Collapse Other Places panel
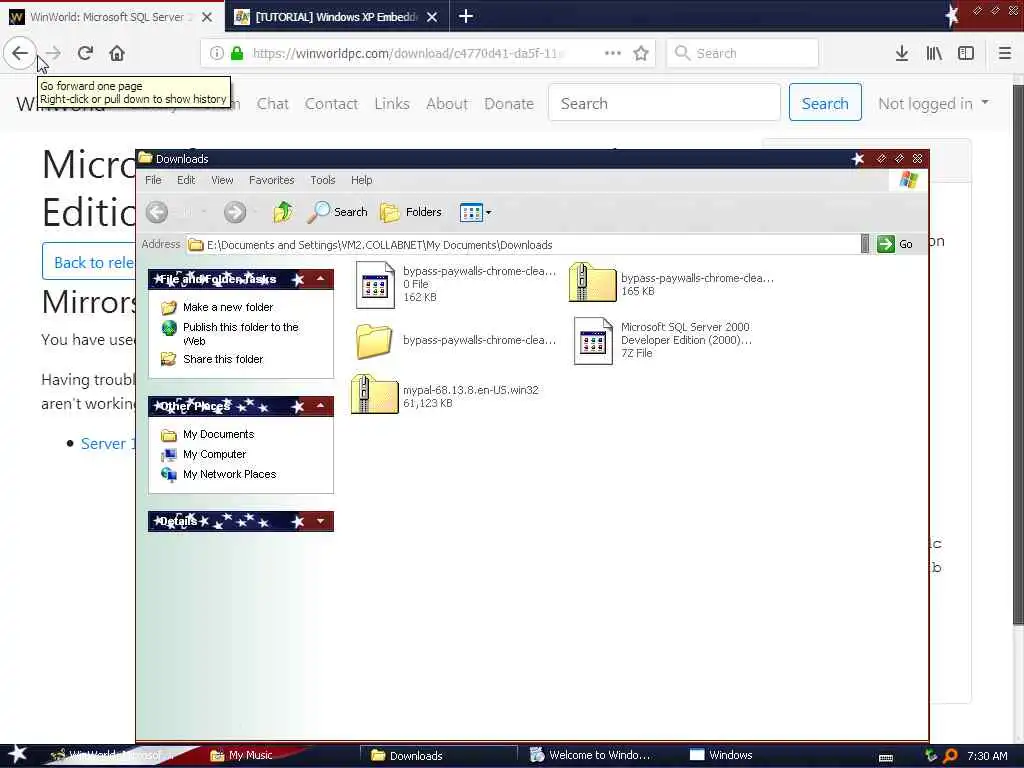 click(x=321, y=406)
